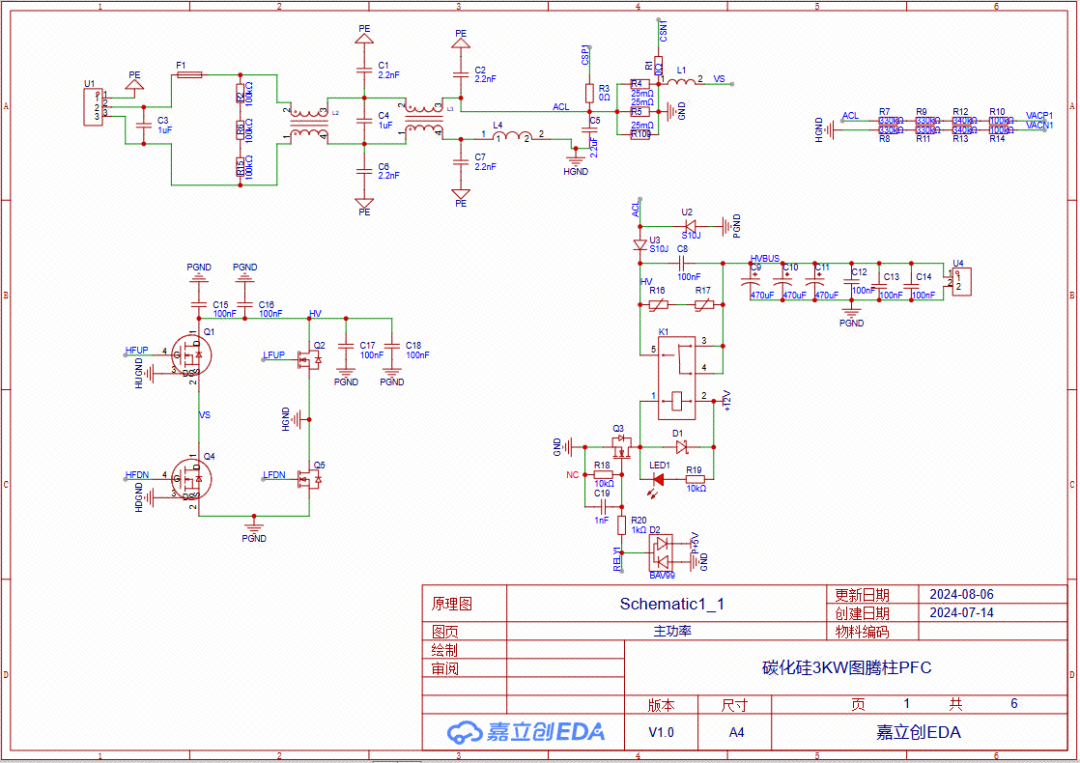The height and width of the screenshot is (763, 1080).
Task: Select the Q2 transistor labeled LFUP
Action: tap(309, 361)
